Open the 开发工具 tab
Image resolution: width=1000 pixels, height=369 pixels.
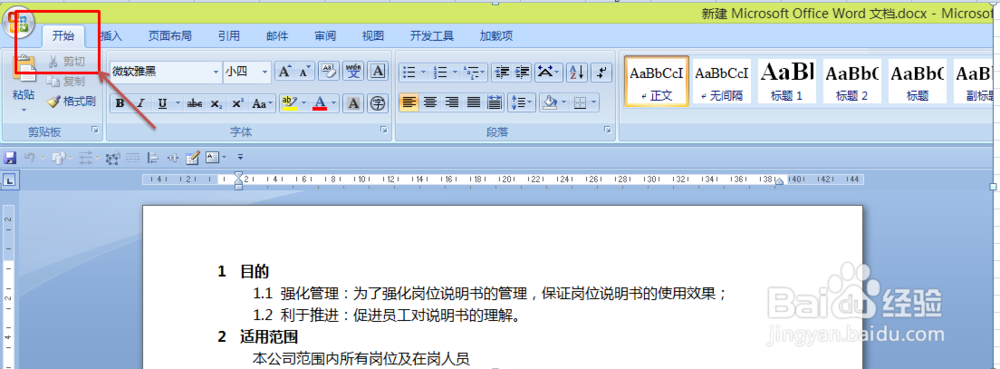pyautogui.click(x=432, y=36)
